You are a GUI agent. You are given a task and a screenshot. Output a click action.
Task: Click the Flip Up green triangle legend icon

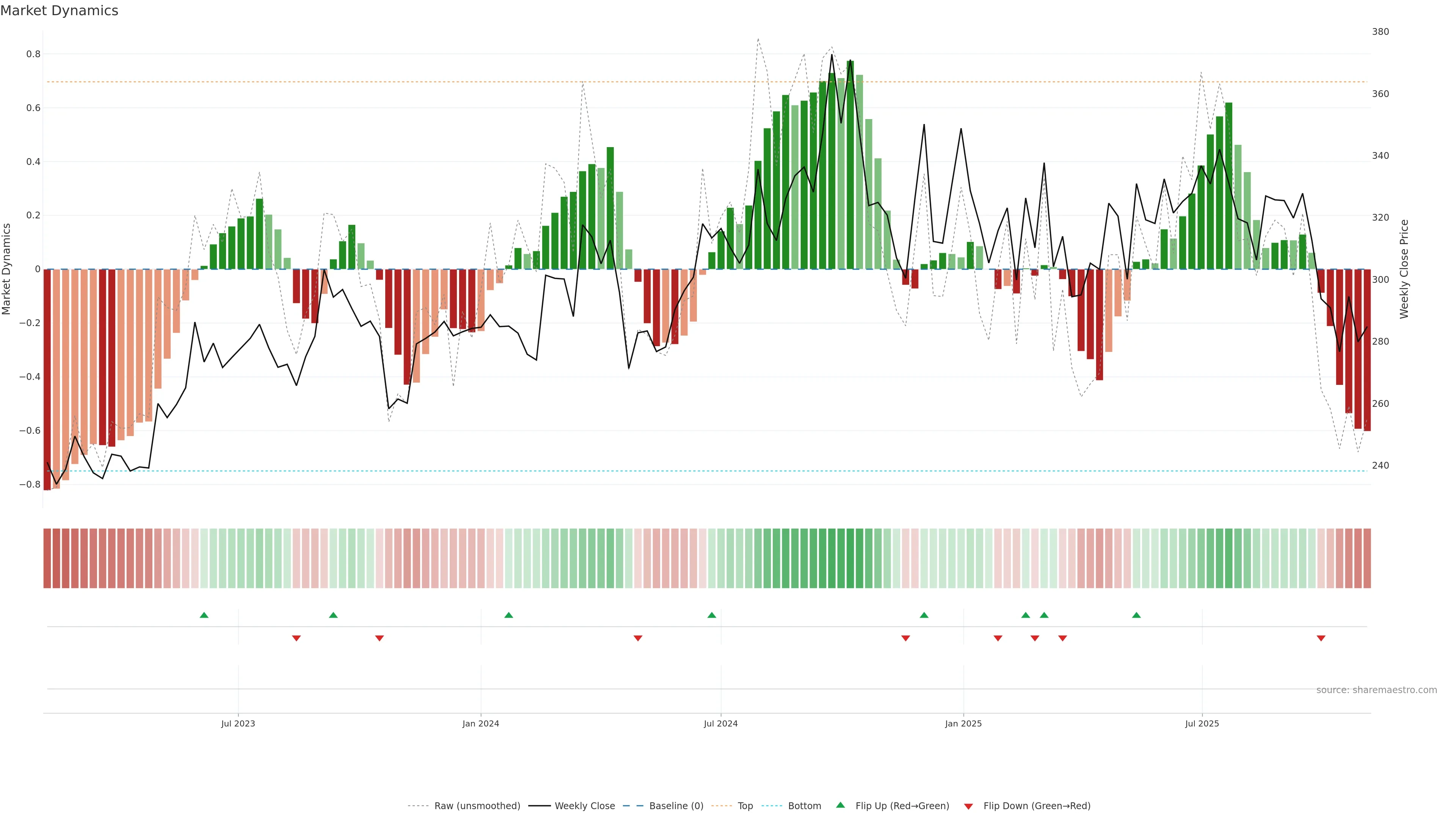click(841, 805)
